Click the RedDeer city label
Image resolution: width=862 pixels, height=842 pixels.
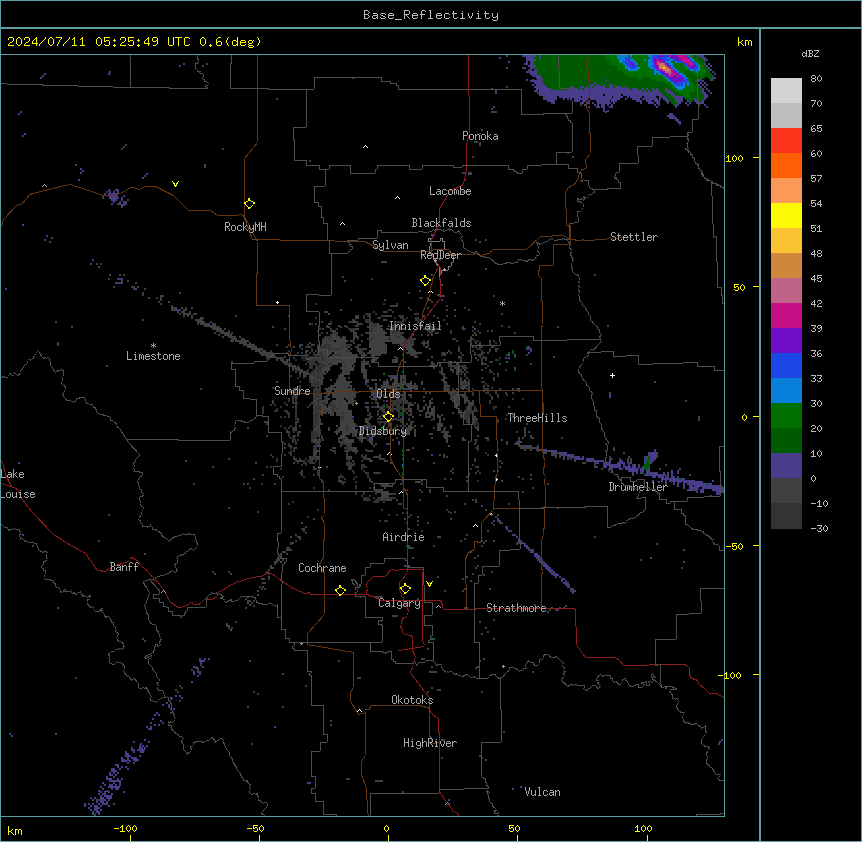coord(440,255)
